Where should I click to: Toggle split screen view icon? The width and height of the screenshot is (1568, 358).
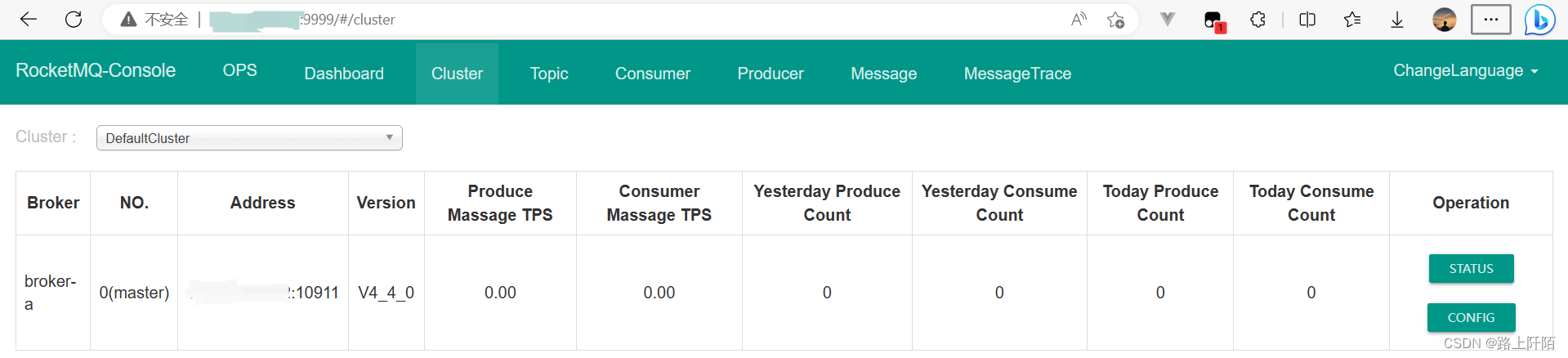1307,20
